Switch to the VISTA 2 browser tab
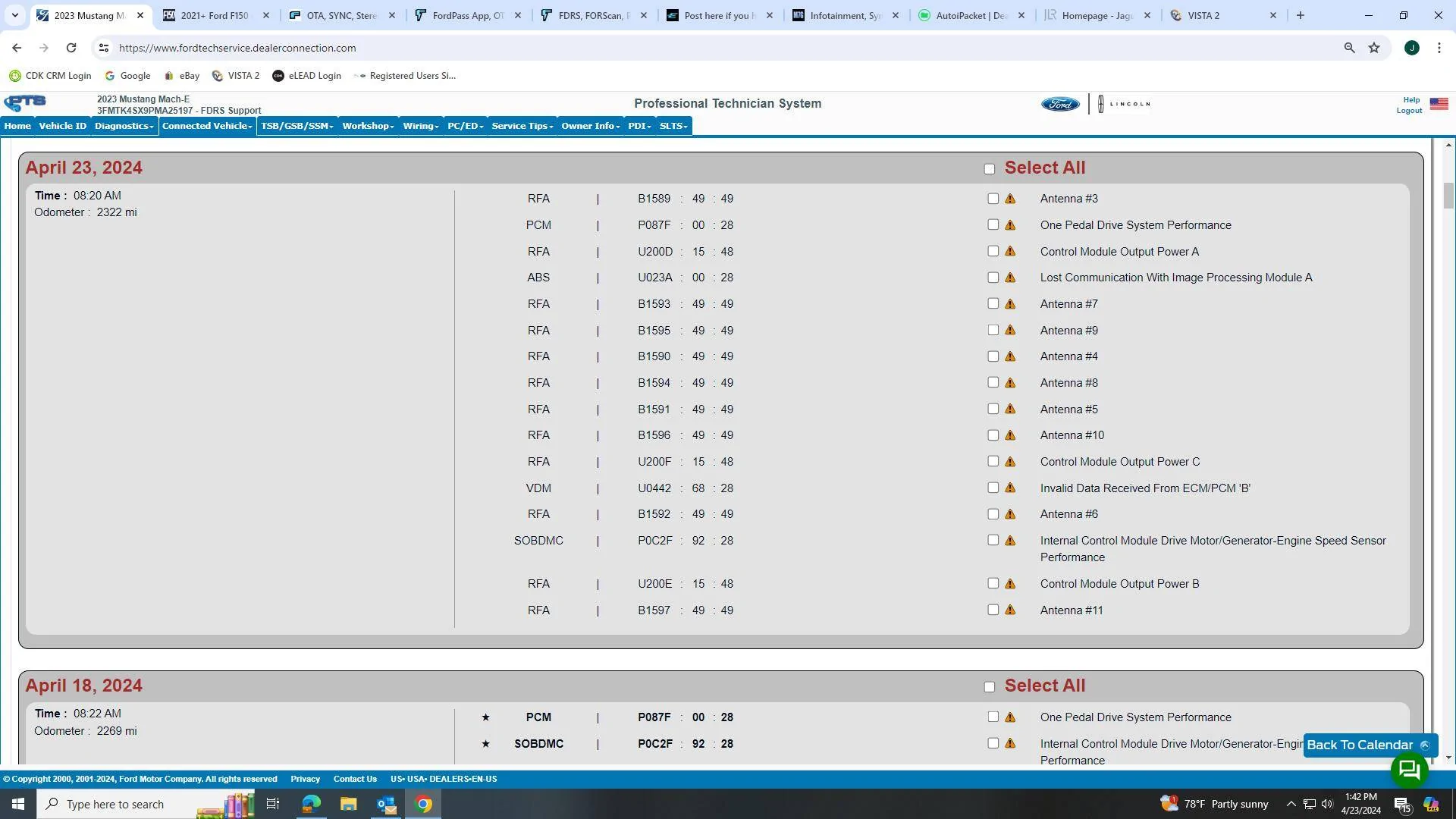 (x=1223, y=15)
